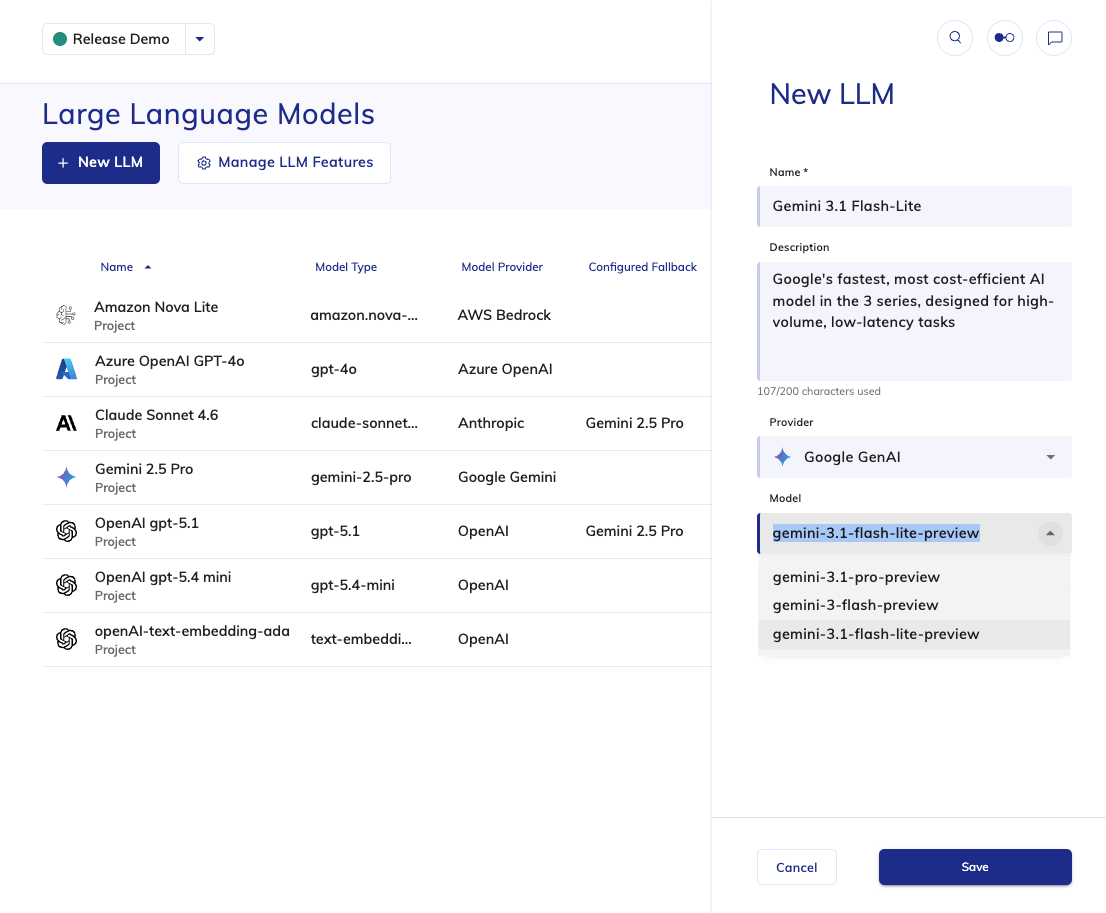Open the Claude Sonnet 4.6 entry
Viewport: 1106px width, 913px height.
157,415
